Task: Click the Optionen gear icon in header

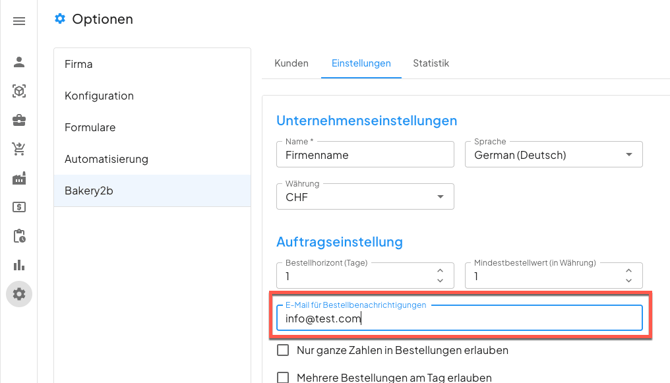Action: 60,19
